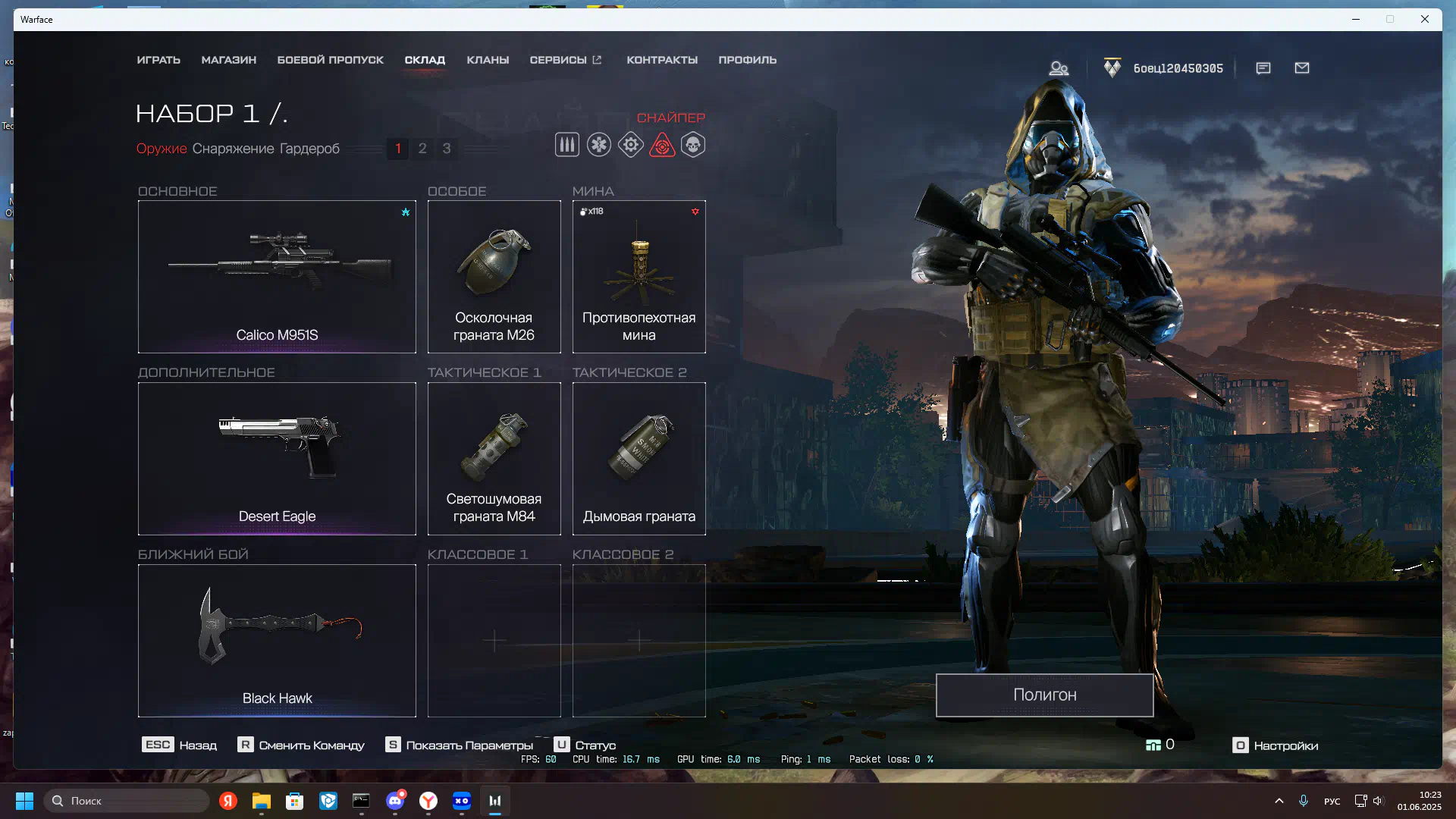Image resolution: width=1456 pixels, height=819 pixels.
Task: Open the Дымовая граната slot
Action: (x=639, y=459)
